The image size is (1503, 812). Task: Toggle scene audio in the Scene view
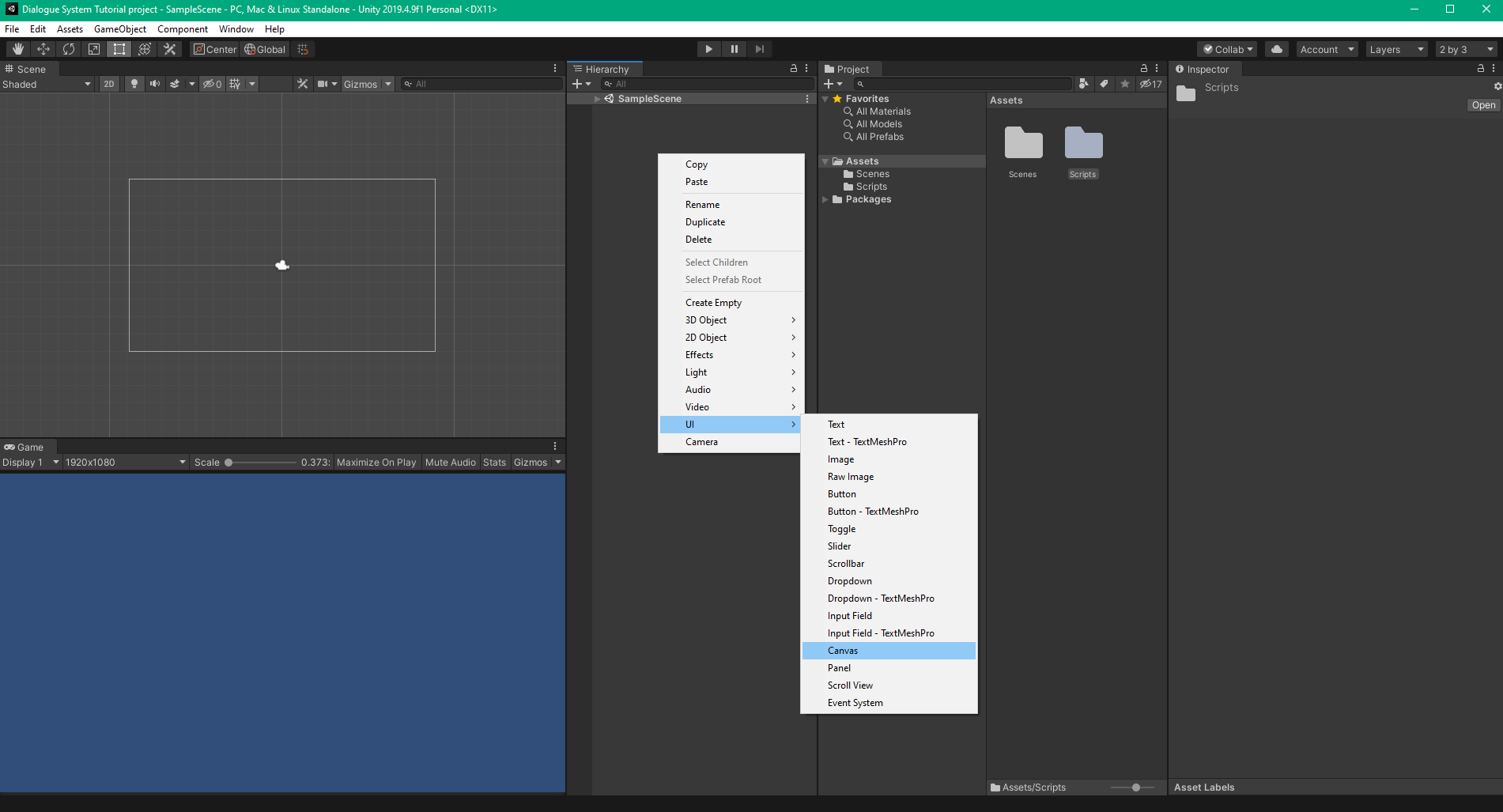pyautogui.click(x=154, y=84)
